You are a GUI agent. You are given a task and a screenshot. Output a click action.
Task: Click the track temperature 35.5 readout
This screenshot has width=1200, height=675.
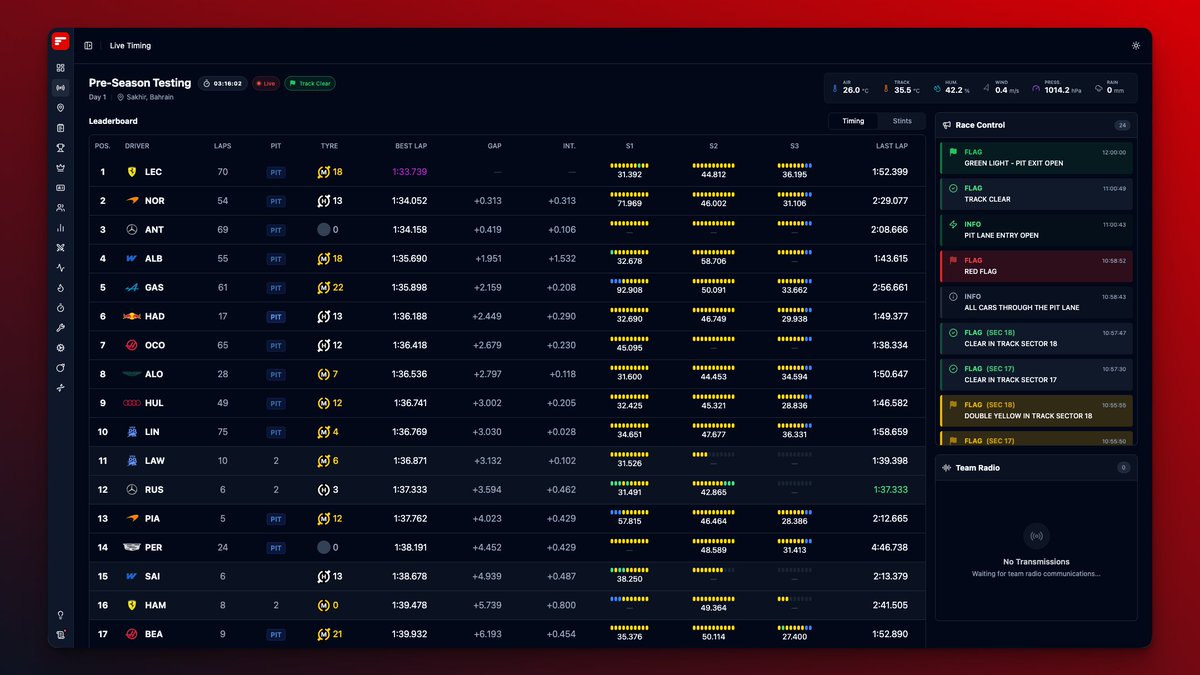pos(903,88)
